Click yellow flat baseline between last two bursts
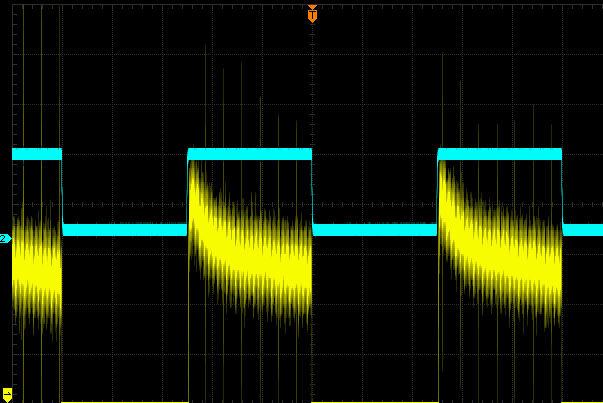This screenshot has width=603, height=403. (375, 401)
